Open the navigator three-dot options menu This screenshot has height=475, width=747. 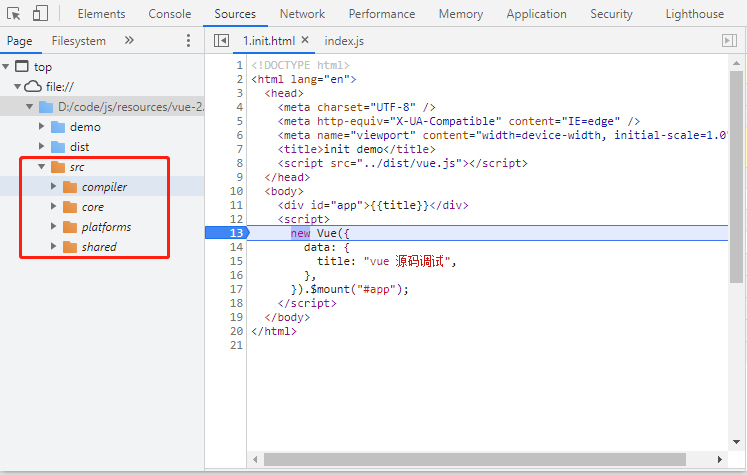click(x=188, y=40)
